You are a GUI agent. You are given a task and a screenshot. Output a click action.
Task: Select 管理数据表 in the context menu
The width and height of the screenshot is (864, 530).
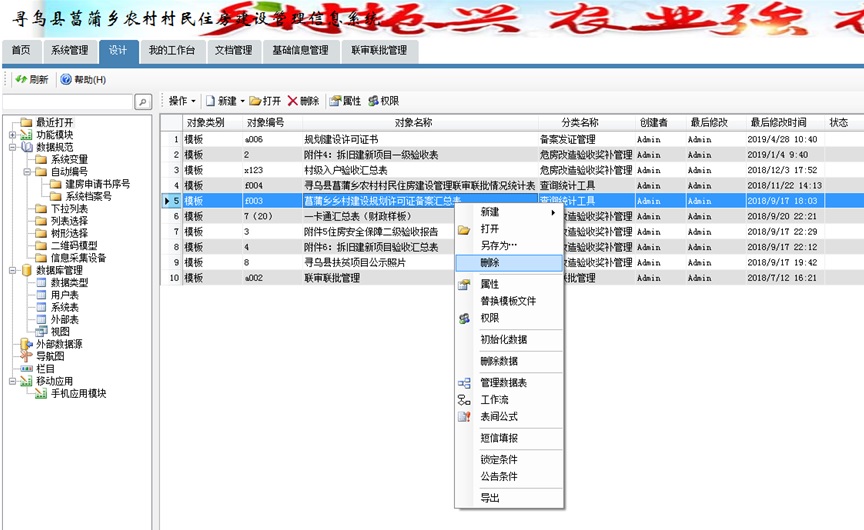pyautogui.click(x=504, y=382)
